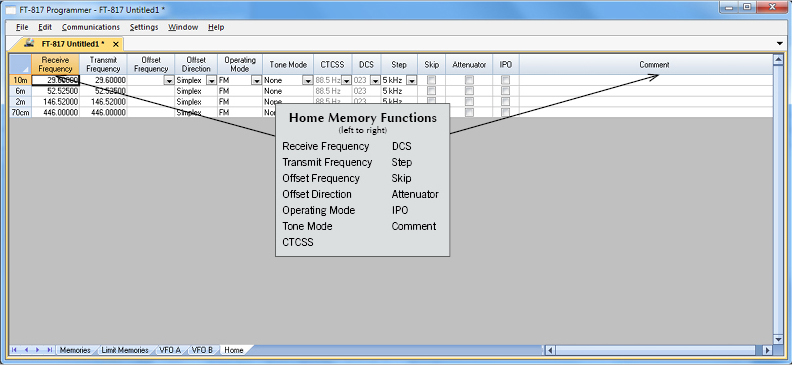
Task: Select 70cm Transmit Frequency 446.00000 cell
Action: coord(104,113)
